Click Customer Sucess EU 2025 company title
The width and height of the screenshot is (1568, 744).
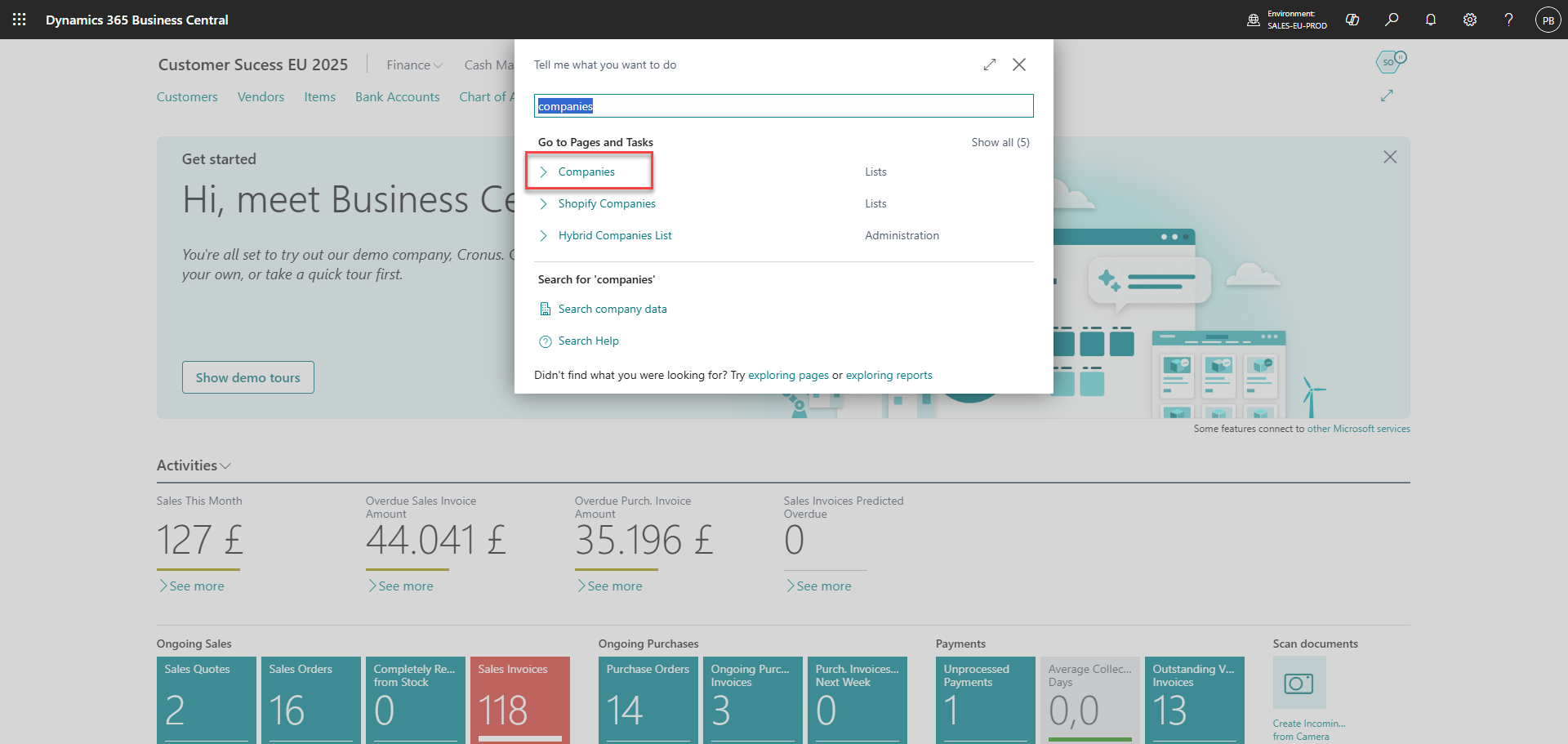click(253, 65)
